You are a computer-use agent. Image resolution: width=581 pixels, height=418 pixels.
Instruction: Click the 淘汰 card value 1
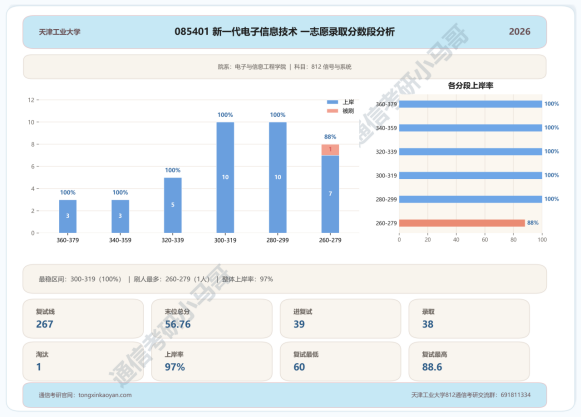coord(39,367)
